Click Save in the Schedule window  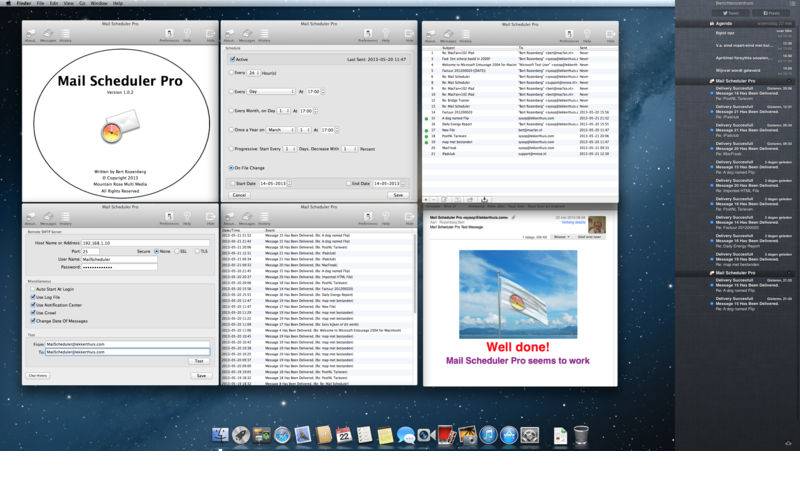click(x=398, y=195)
